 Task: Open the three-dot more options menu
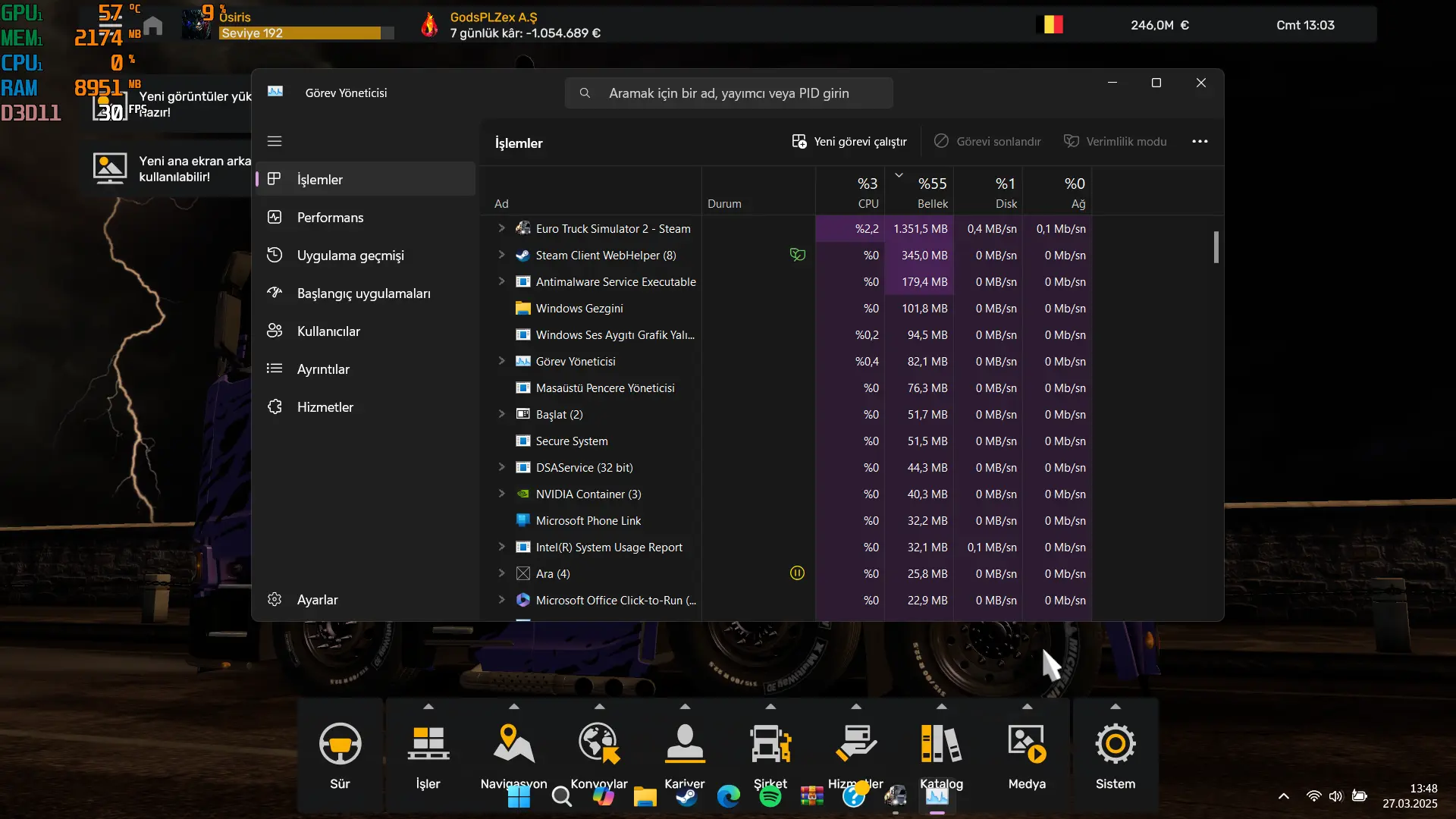pos(1200,142)
